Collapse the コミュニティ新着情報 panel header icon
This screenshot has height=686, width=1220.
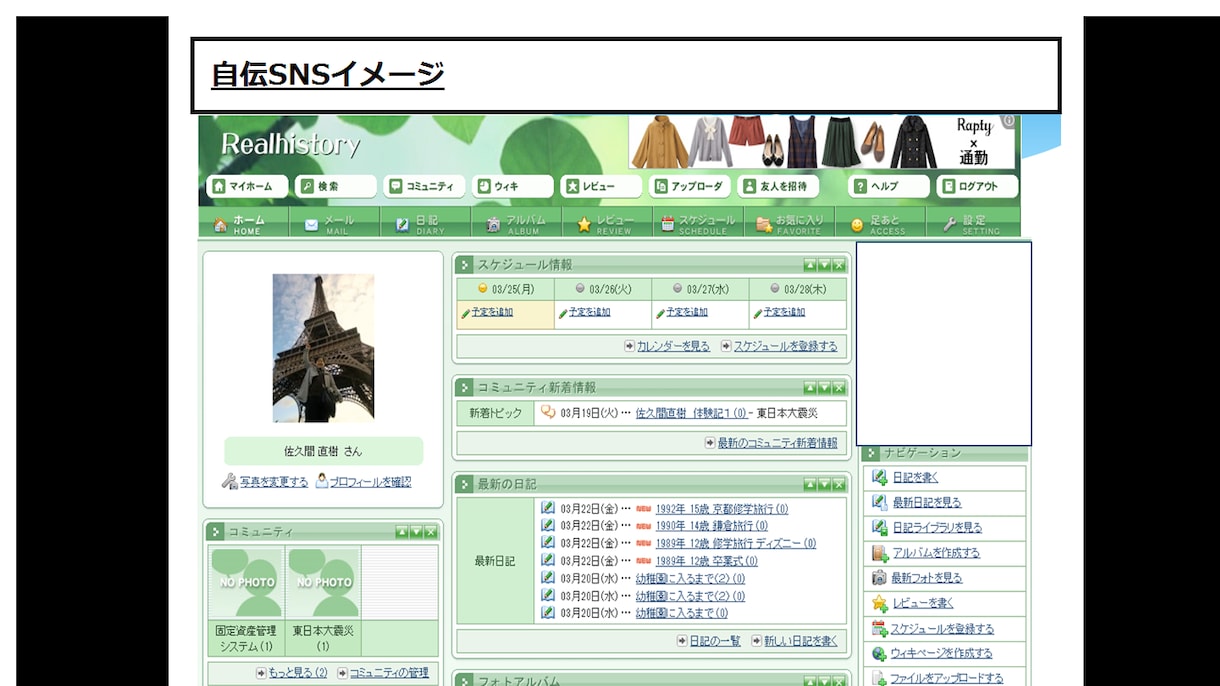[465, 388]
